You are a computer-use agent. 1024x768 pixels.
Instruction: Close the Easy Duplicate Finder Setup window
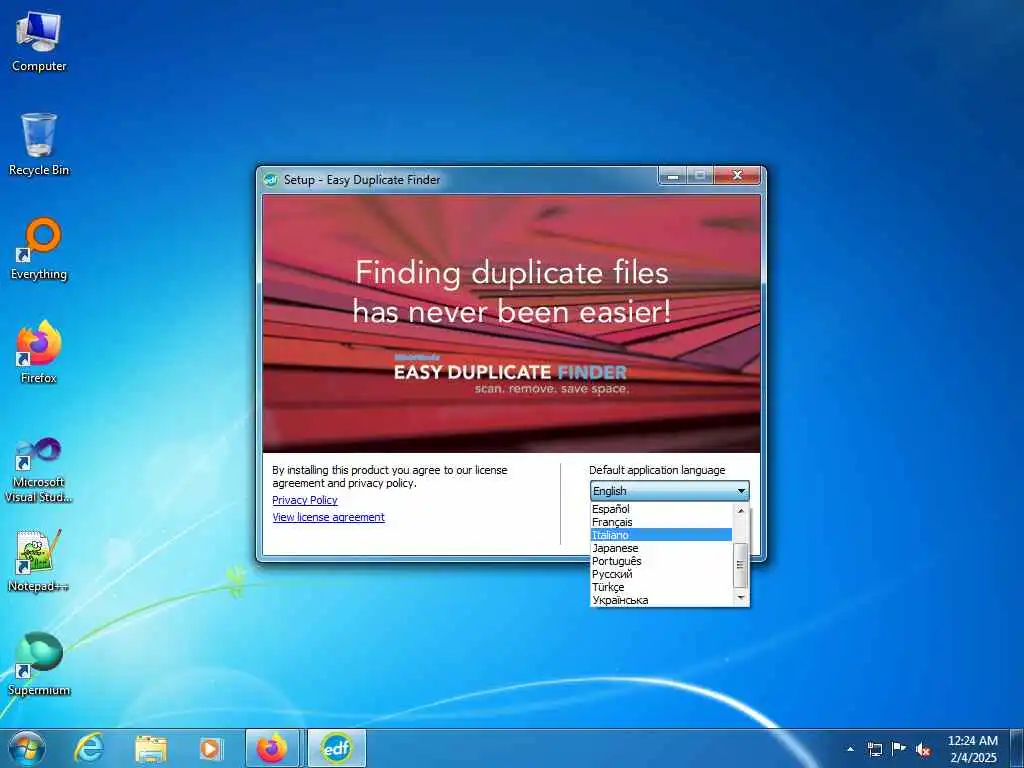[x=737, y=175]
